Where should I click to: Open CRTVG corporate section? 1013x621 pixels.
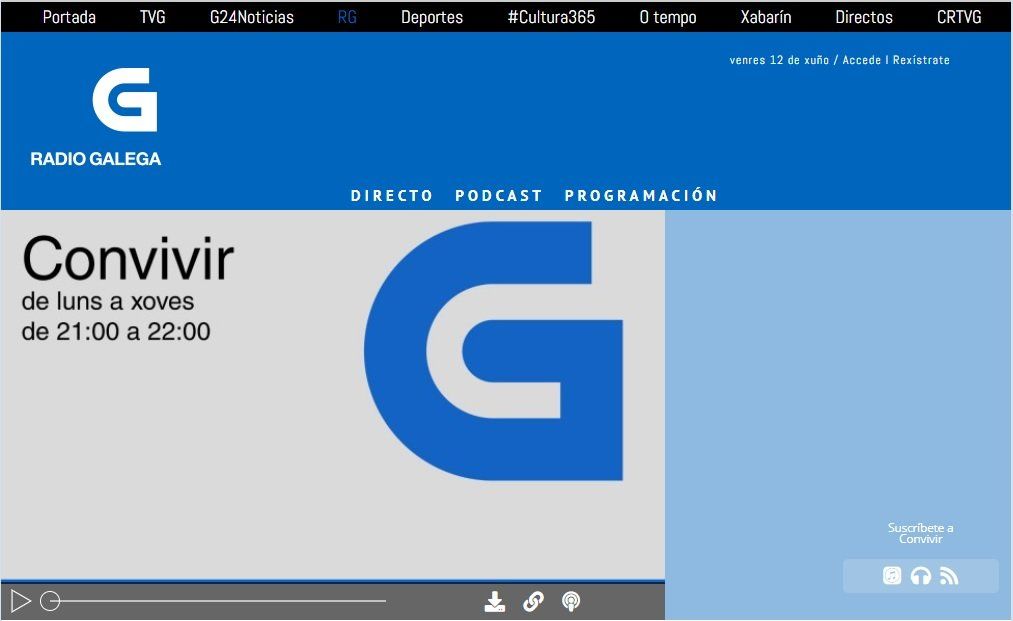(959, 17)
